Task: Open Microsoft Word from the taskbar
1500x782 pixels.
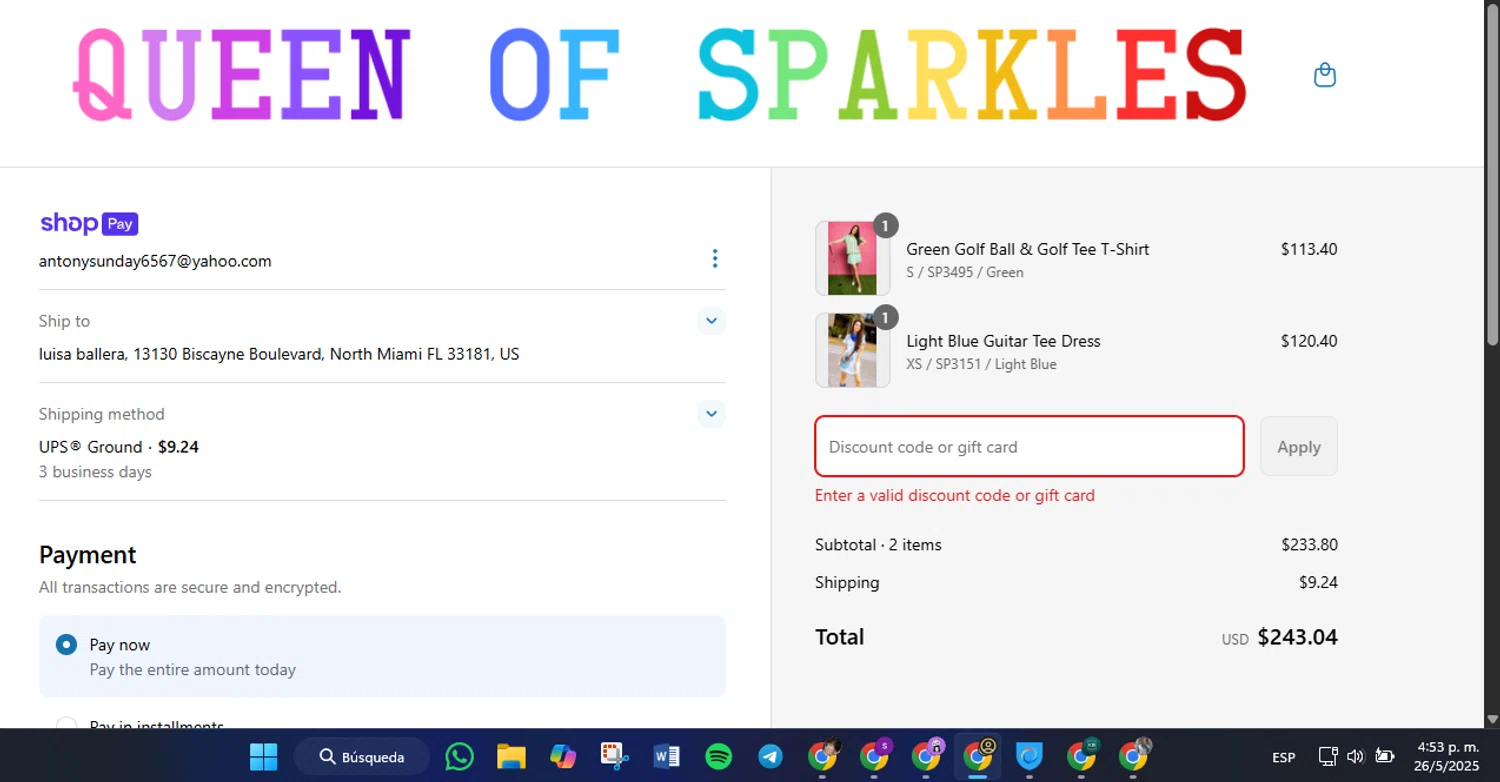Action: (667, 757)
